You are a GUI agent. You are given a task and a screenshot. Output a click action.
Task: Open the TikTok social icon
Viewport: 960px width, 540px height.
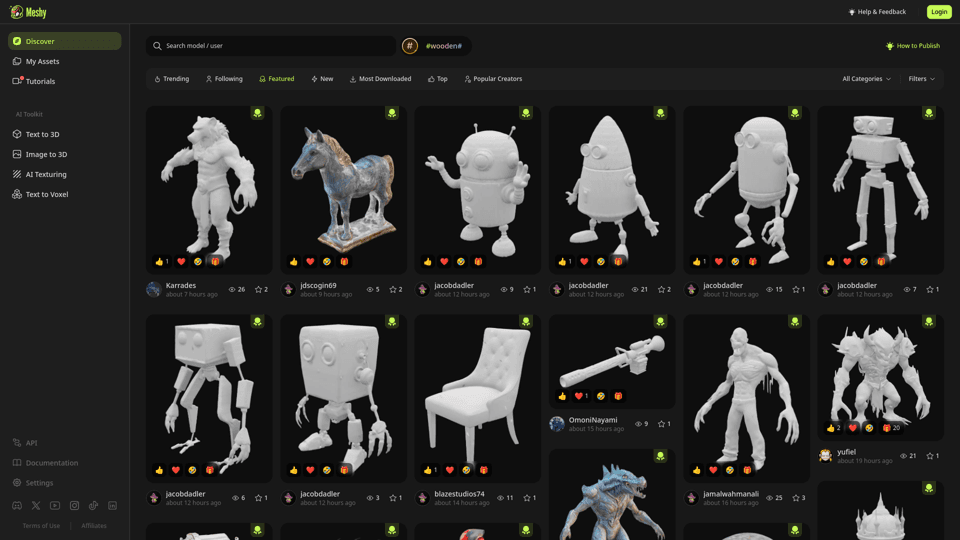(93, 506)
